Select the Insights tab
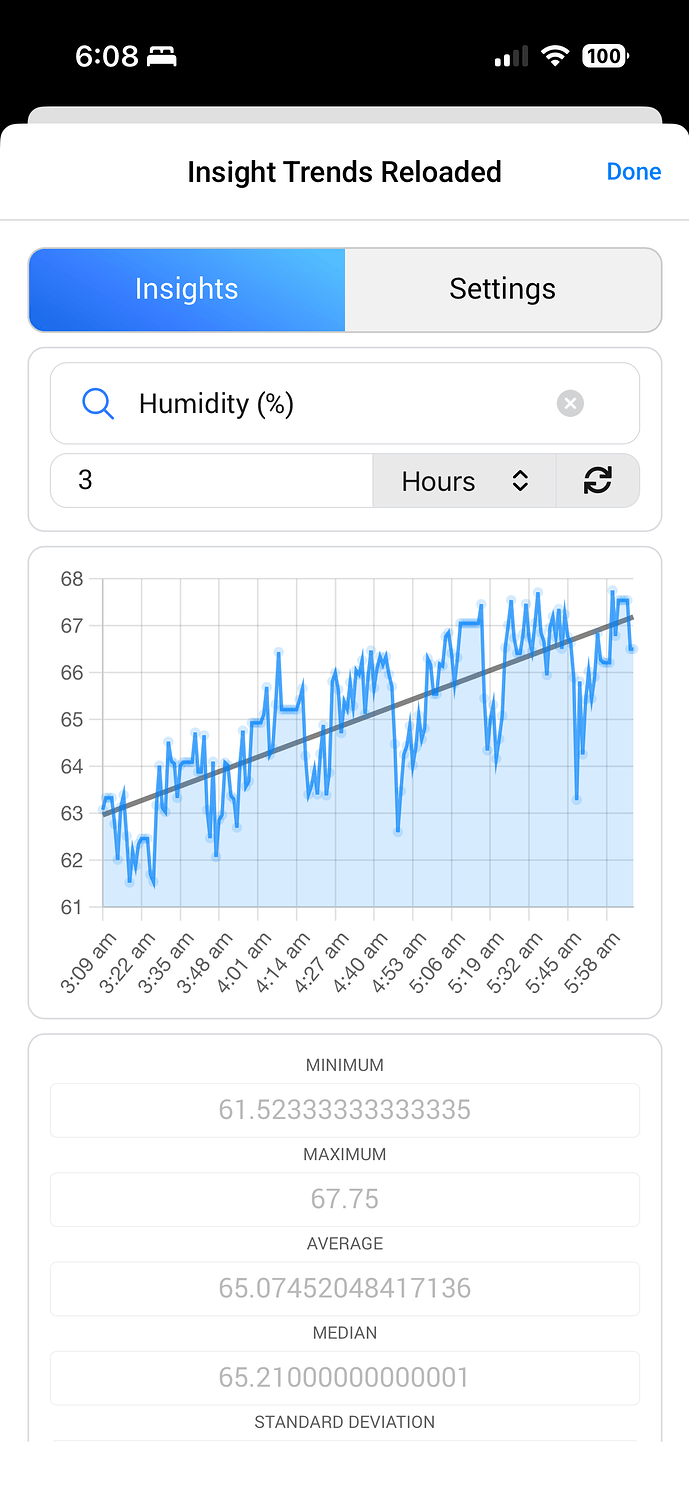The image size is (689, 1500). click(187, 289)
